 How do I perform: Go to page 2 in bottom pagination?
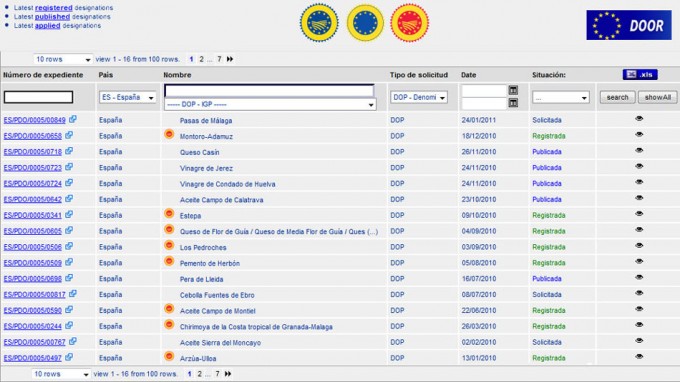point(199,374)
